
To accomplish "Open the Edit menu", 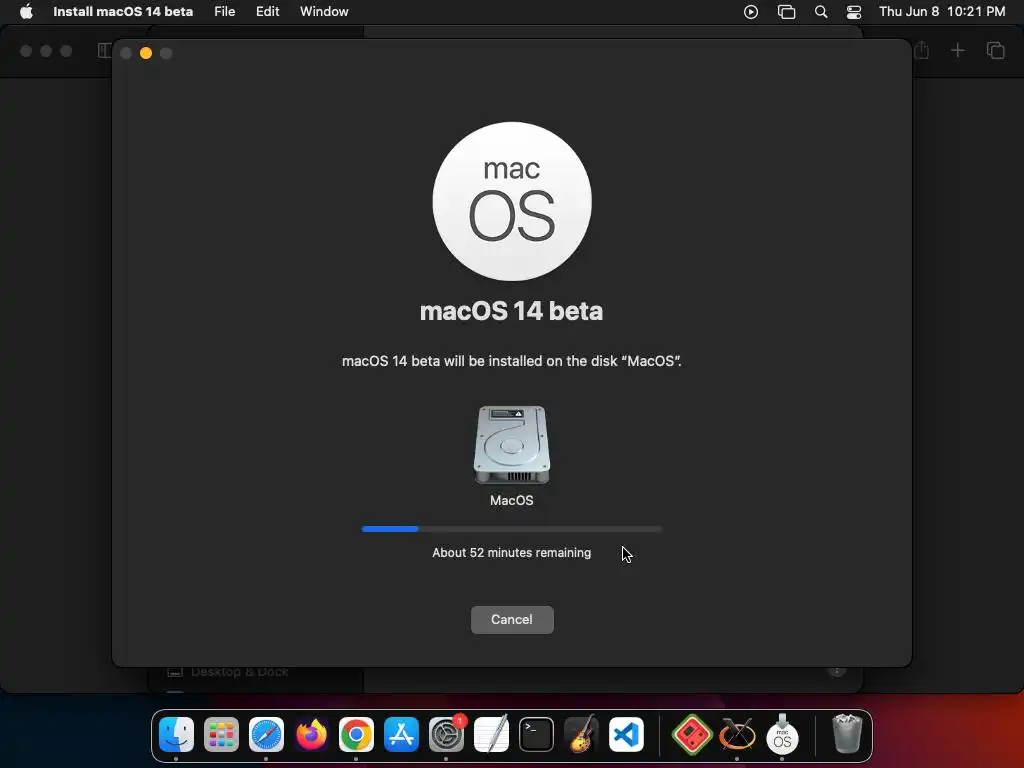I will (268, 12).
